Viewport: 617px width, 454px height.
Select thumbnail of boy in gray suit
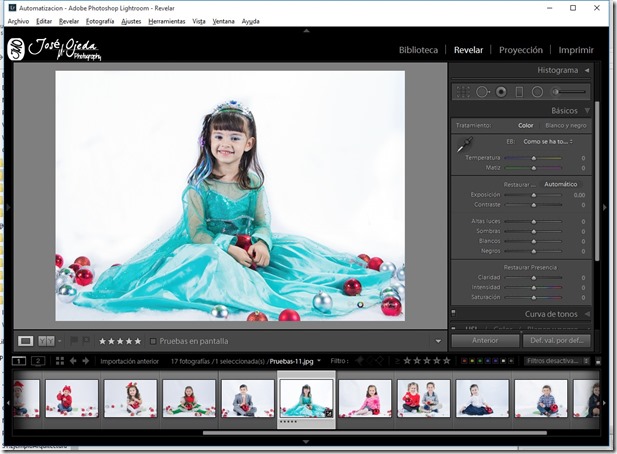tap(248, 398)
